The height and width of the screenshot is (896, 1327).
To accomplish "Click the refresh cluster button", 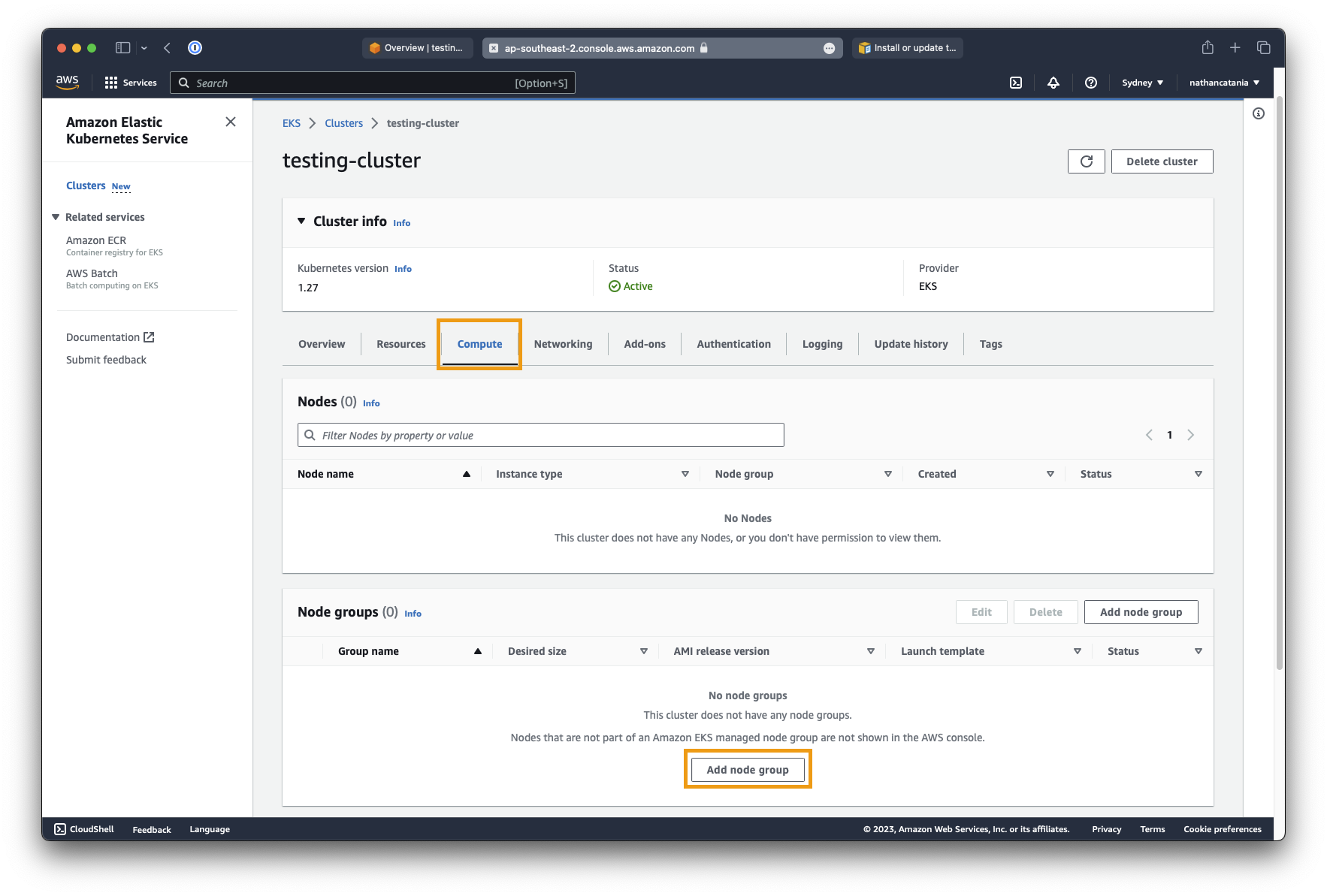I will 1086,161.
